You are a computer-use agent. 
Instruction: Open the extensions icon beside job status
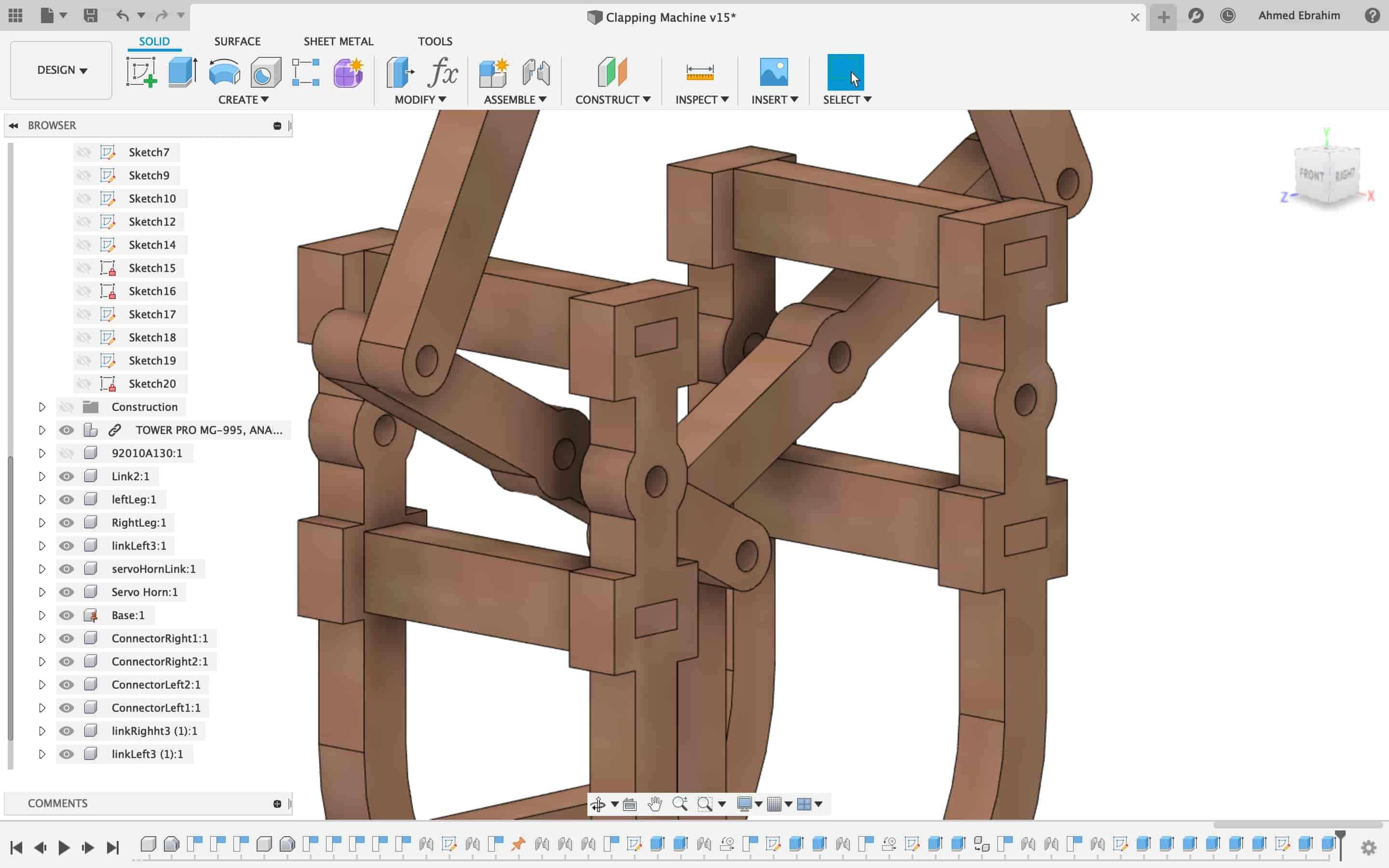(x=1196, y=15)
